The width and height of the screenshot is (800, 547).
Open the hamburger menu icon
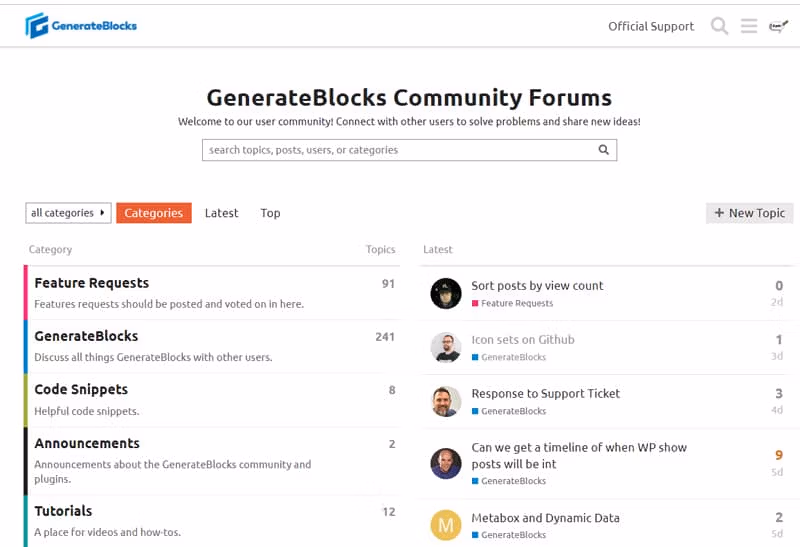tap(749, 26)
